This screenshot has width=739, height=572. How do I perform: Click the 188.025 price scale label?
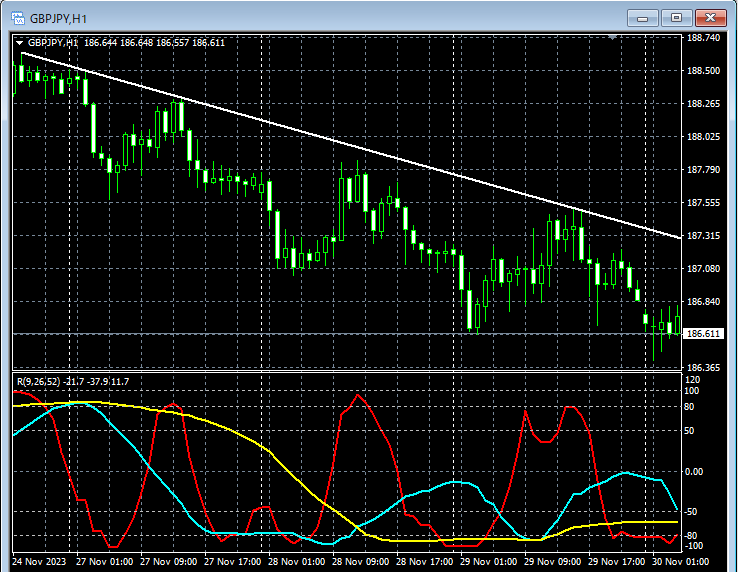pyautogui.click(x=703, y=137)
